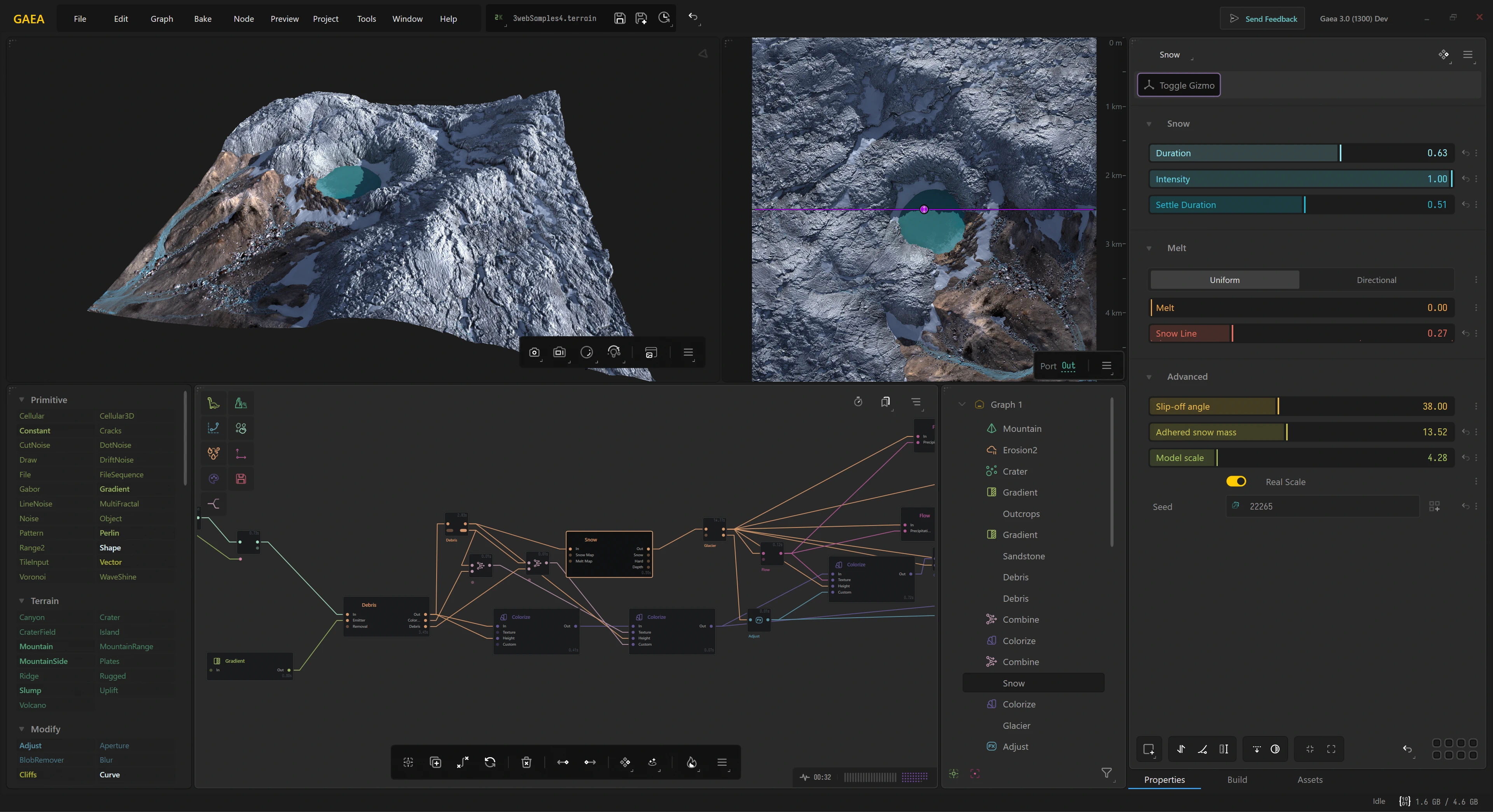Adjust the Snow Line slider

click(1302, 333)
